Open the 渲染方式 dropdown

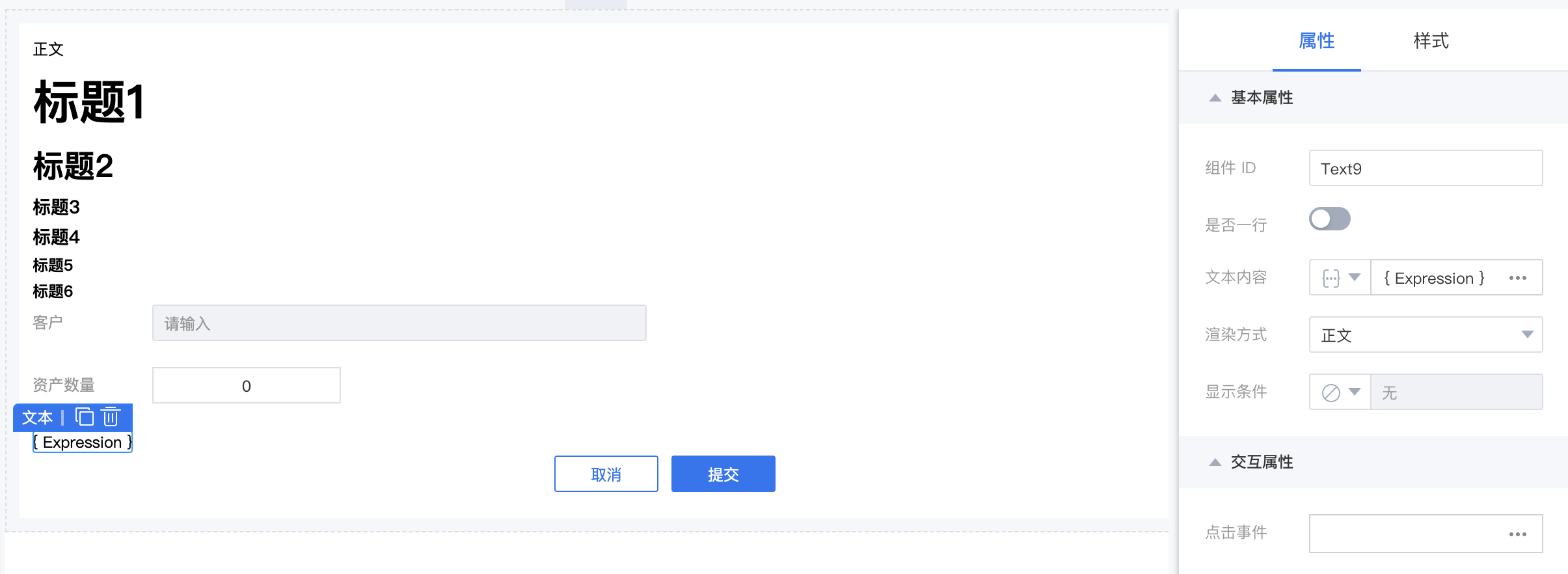pos(1426,335)
